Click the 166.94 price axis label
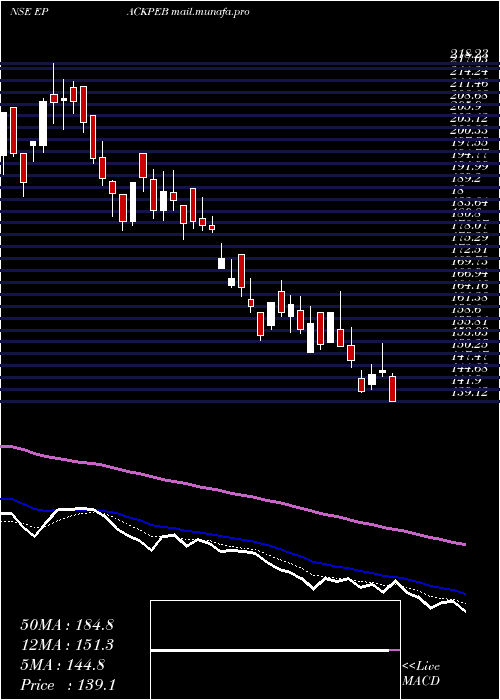Image resolution: width=500 pixels, height=700 pixels. coord(469,274)
